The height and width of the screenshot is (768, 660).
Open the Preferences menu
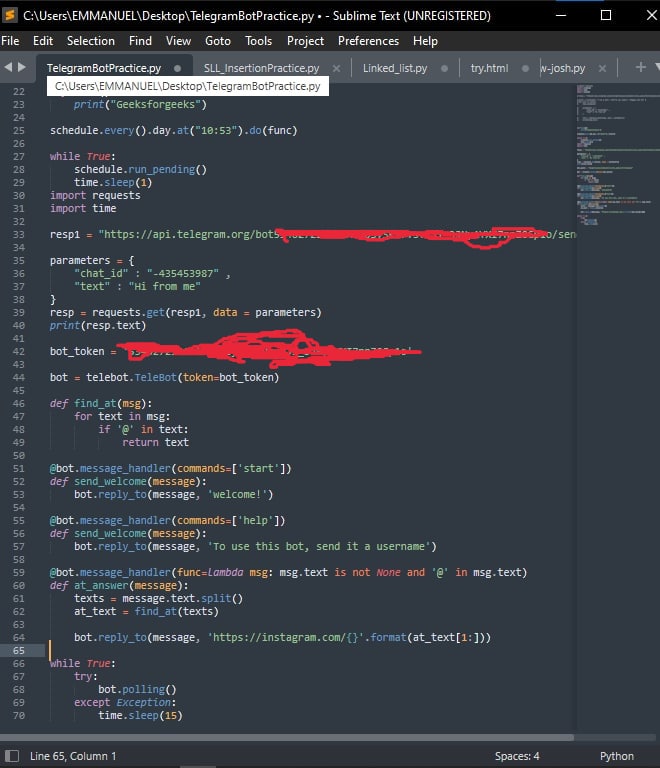click(x=368, y=41)
